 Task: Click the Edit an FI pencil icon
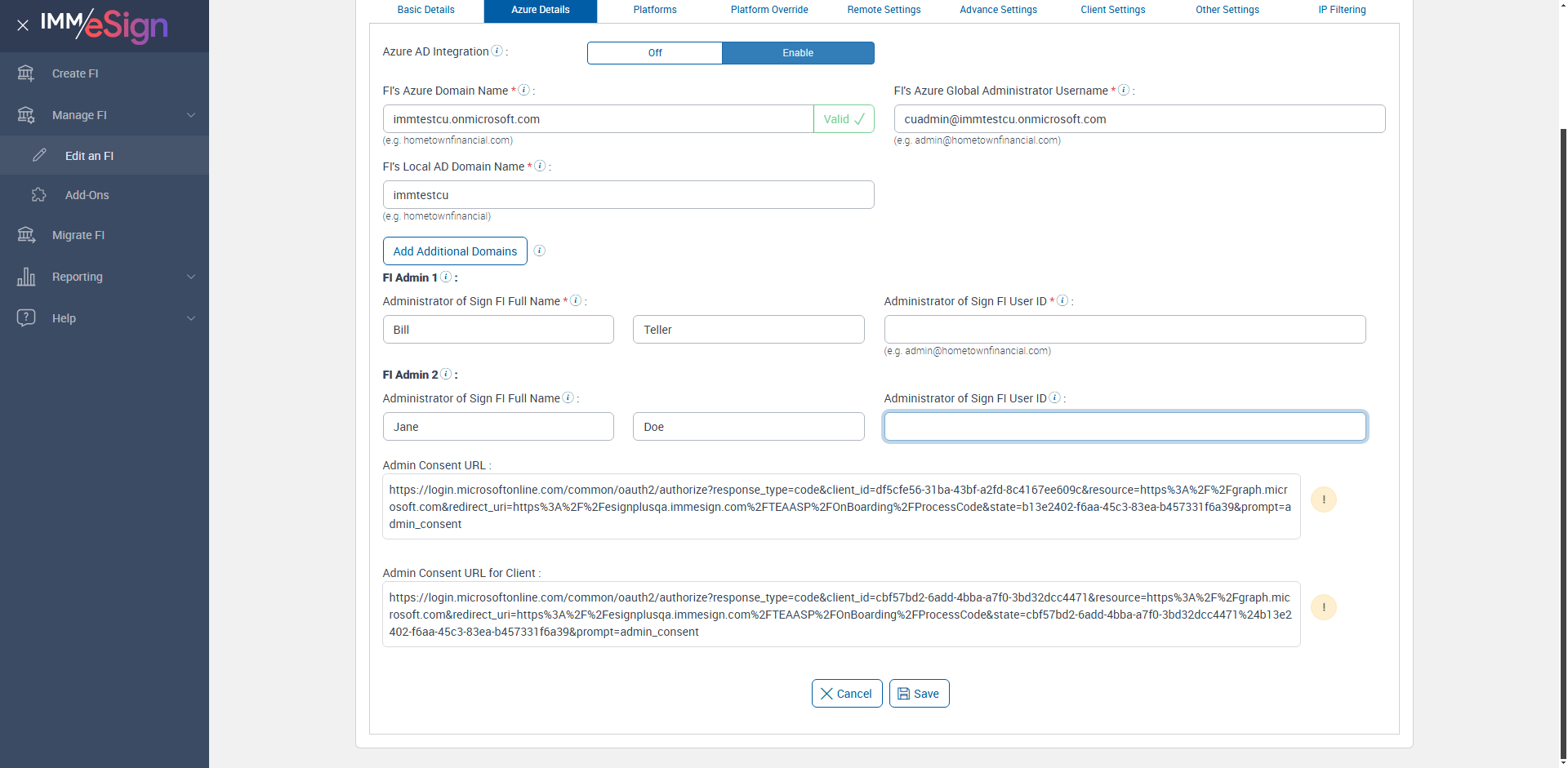click(x=39, y=155)
